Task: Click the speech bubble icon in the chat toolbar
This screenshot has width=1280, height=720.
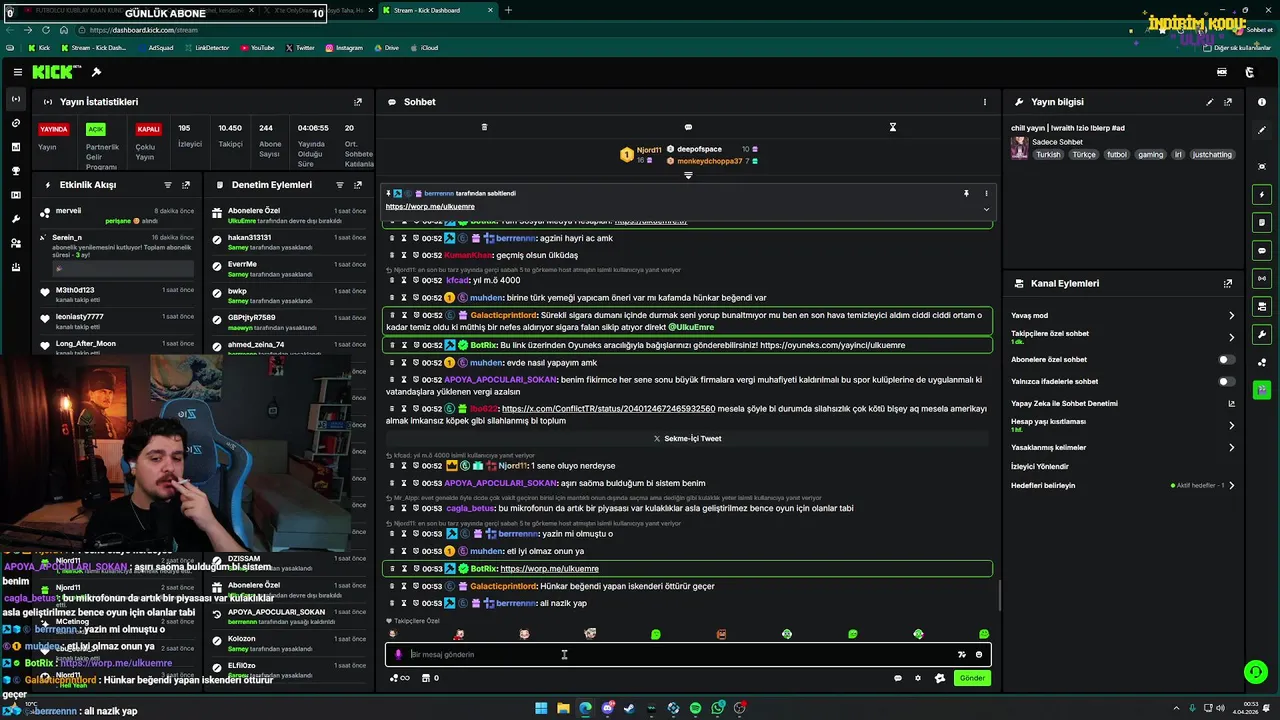Action: (688, 127)
